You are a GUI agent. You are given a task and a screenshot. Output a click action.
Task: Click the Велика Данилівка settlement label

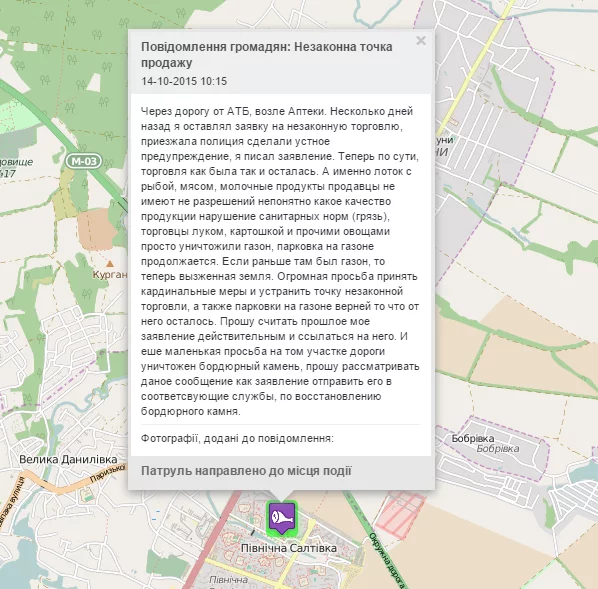68,459
